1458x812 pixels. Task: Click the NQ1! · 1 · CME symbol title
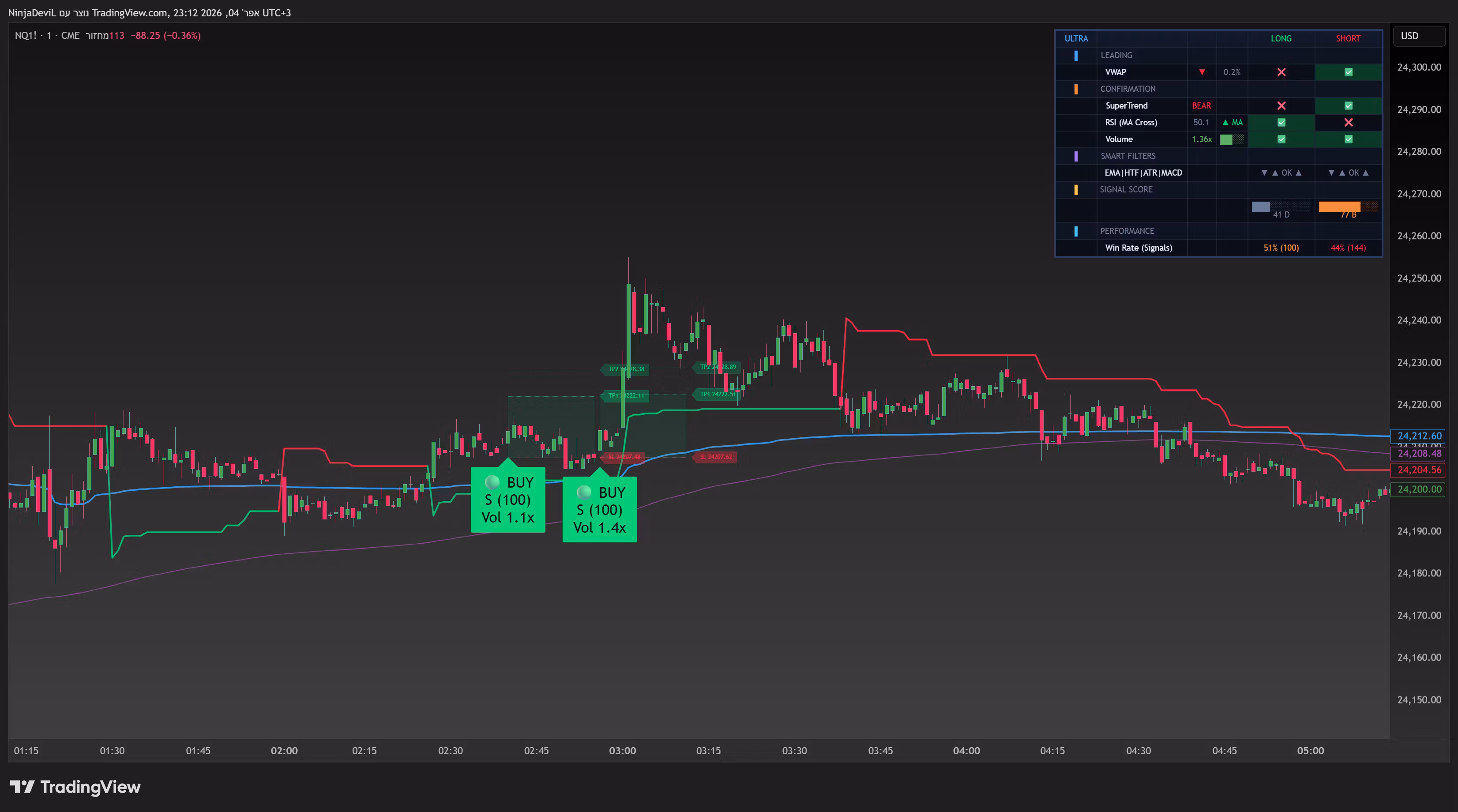47,36
